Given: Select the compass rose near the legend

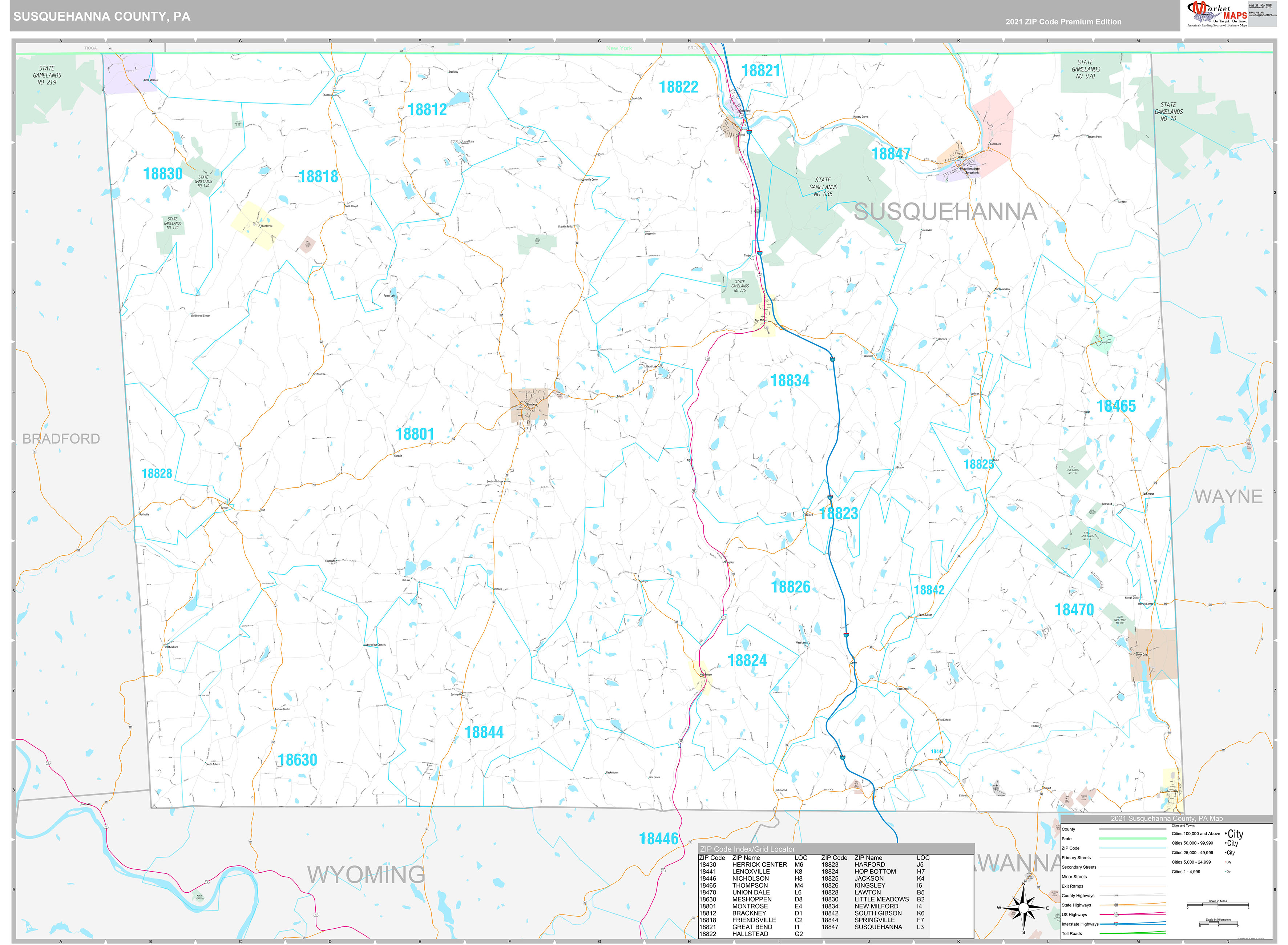Looking at the screenshot, I should [1023, 909].
